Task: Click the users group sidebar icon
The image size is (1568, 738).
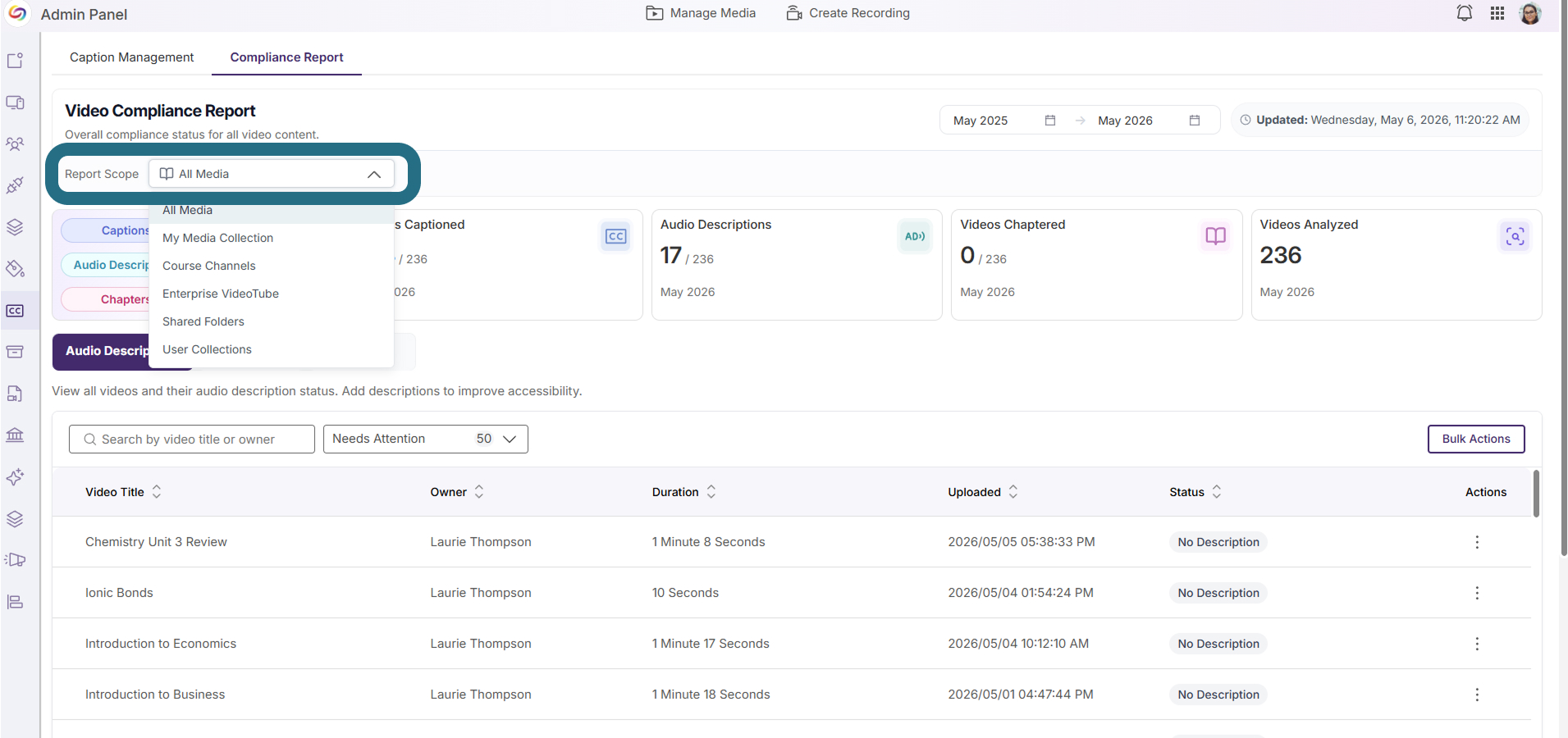Action: tap(15, 144)
